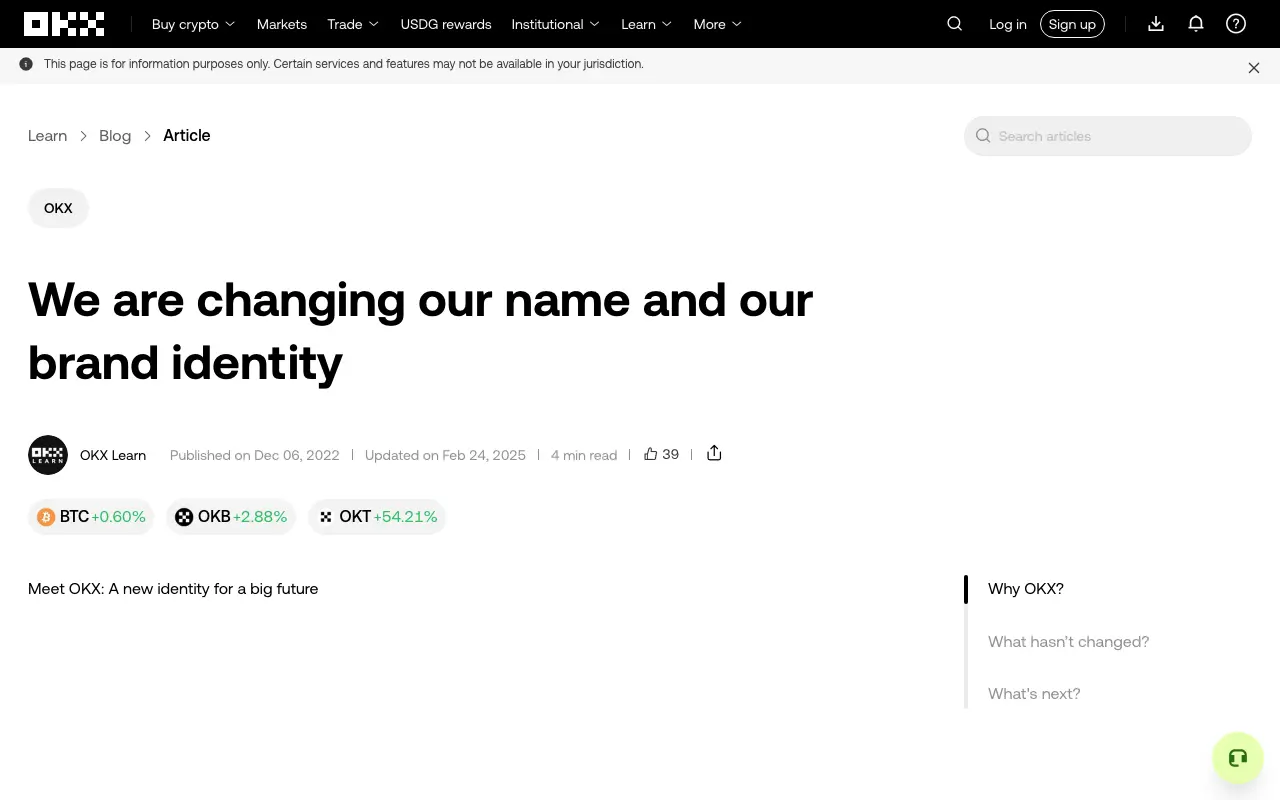Click the OKB token icon
The width and height of the screenshot is (1280, 800).
point(184,517)
